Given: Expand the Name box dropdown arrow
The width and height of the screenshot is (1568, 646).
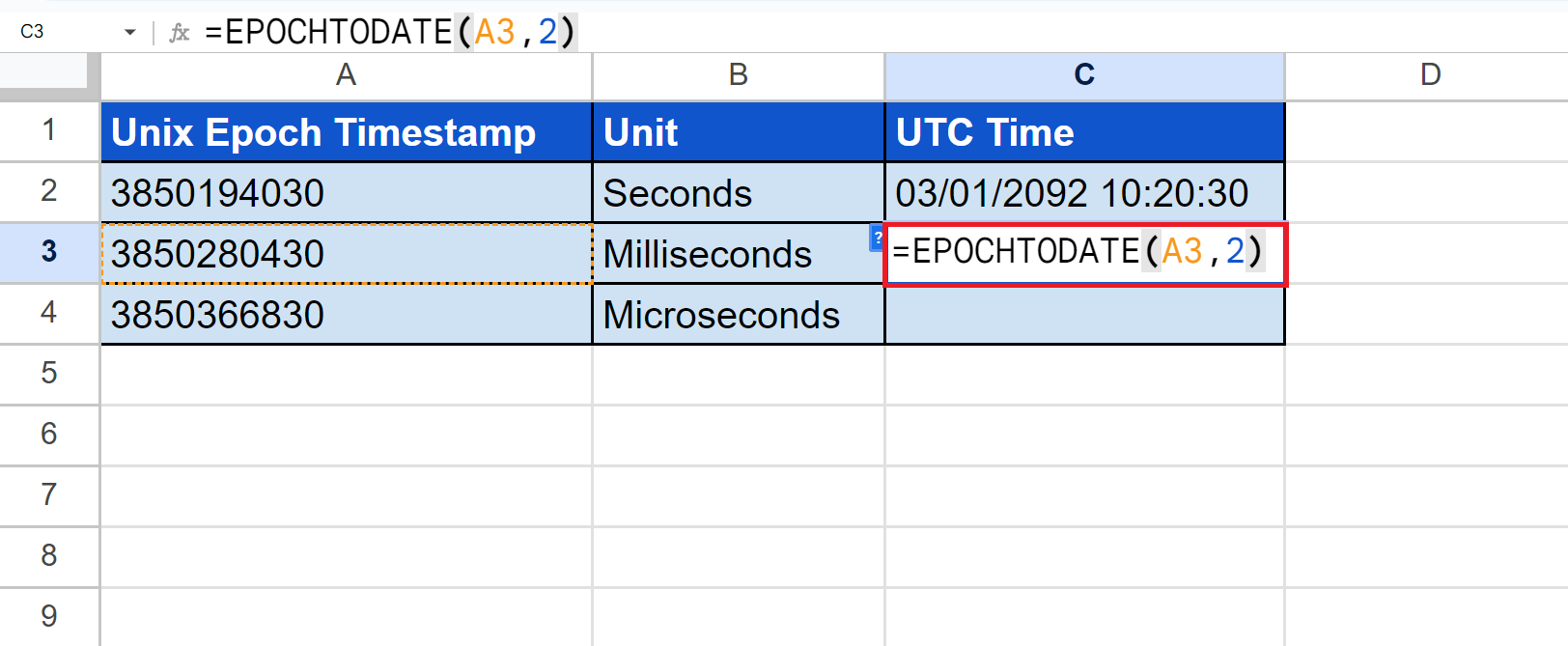Looking at the screenshot, I should click(129, 33).
